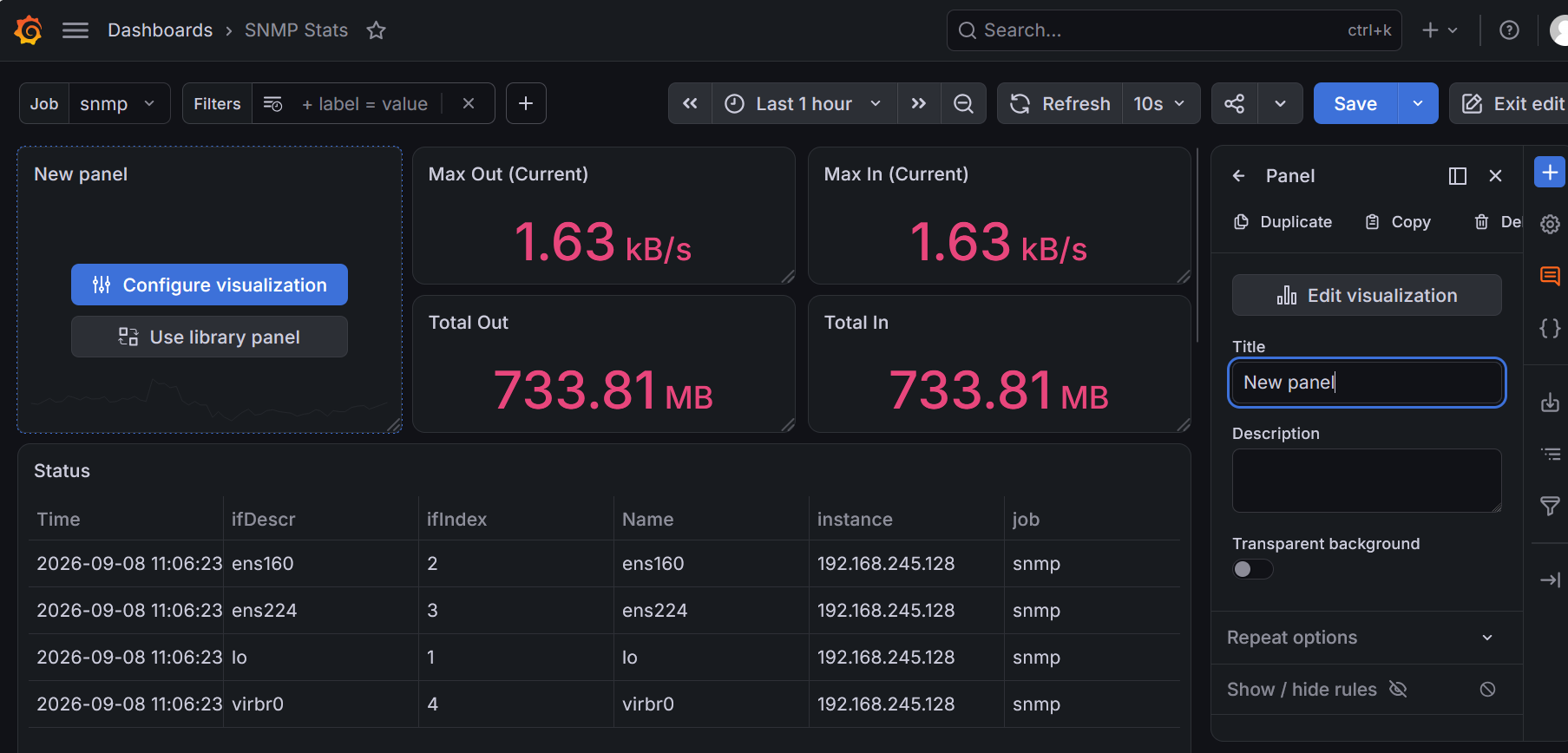Copy the selected panel
Image resolution: width=1568 pixels, height=753 pixels.
pos(1398,222)
